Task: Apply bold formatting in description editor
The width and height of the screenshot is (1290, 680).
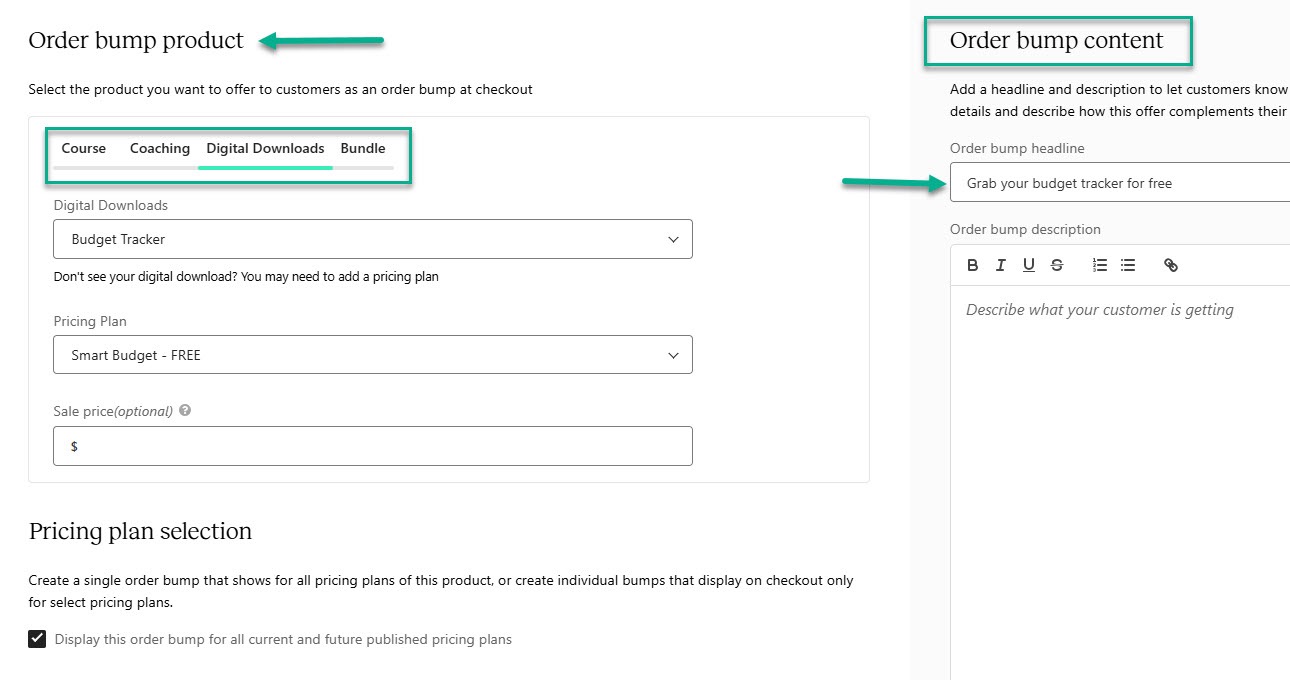Action: pos(973,265)
